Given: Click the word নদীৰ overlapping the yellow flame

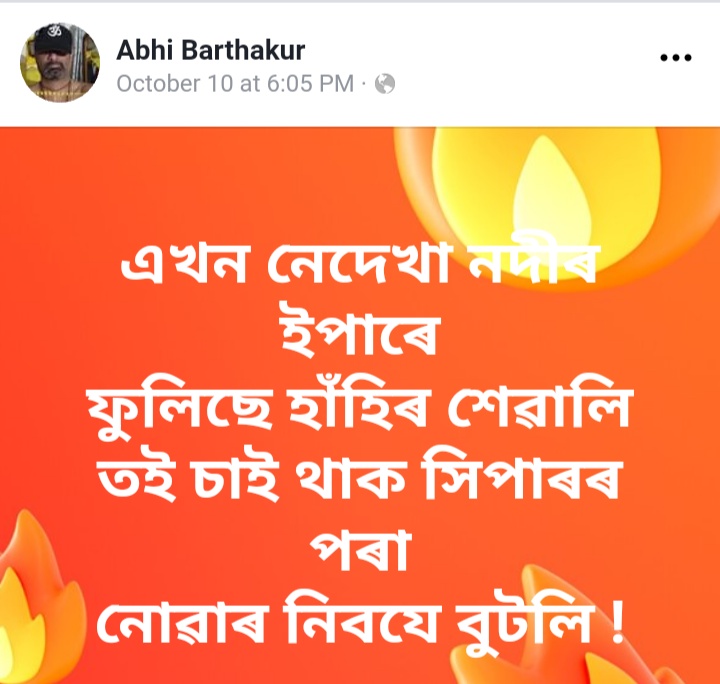Looking at the screenshot, I should [536, 263].
